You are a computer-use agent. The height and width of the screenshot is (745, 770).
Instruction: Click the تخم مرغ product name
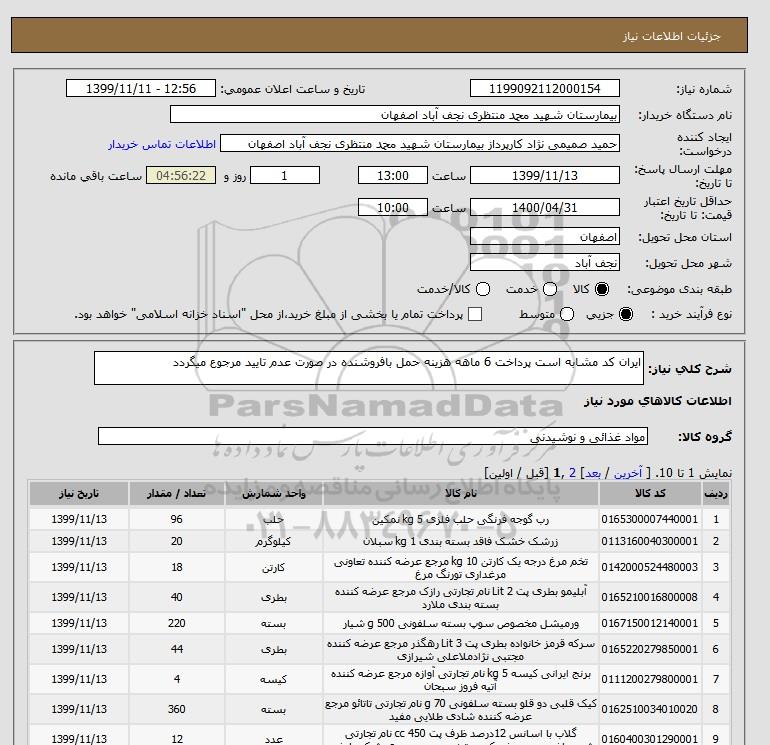(461, 567)
